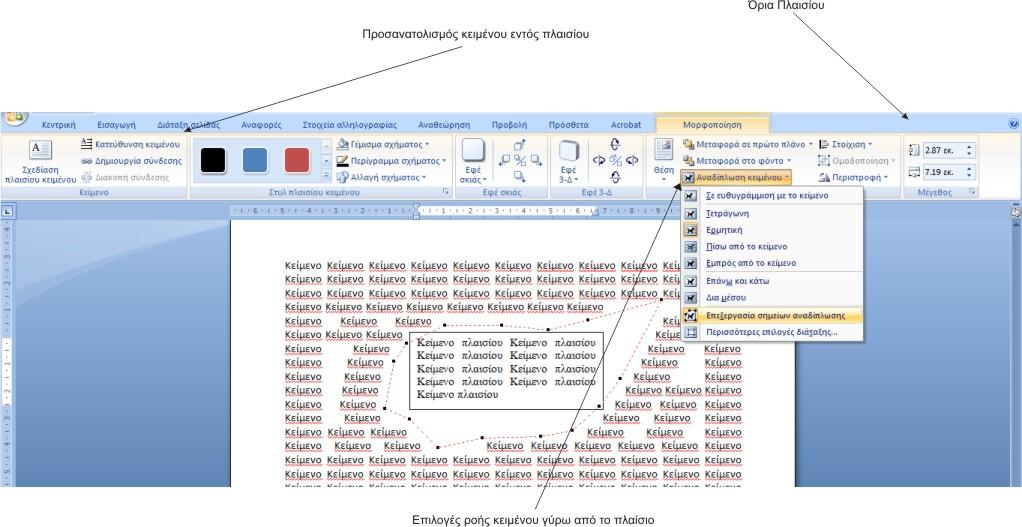The height and width of the screenshot is (527, 1022).
Task: Apply the black text box style
Action: (x=213, y=161)
